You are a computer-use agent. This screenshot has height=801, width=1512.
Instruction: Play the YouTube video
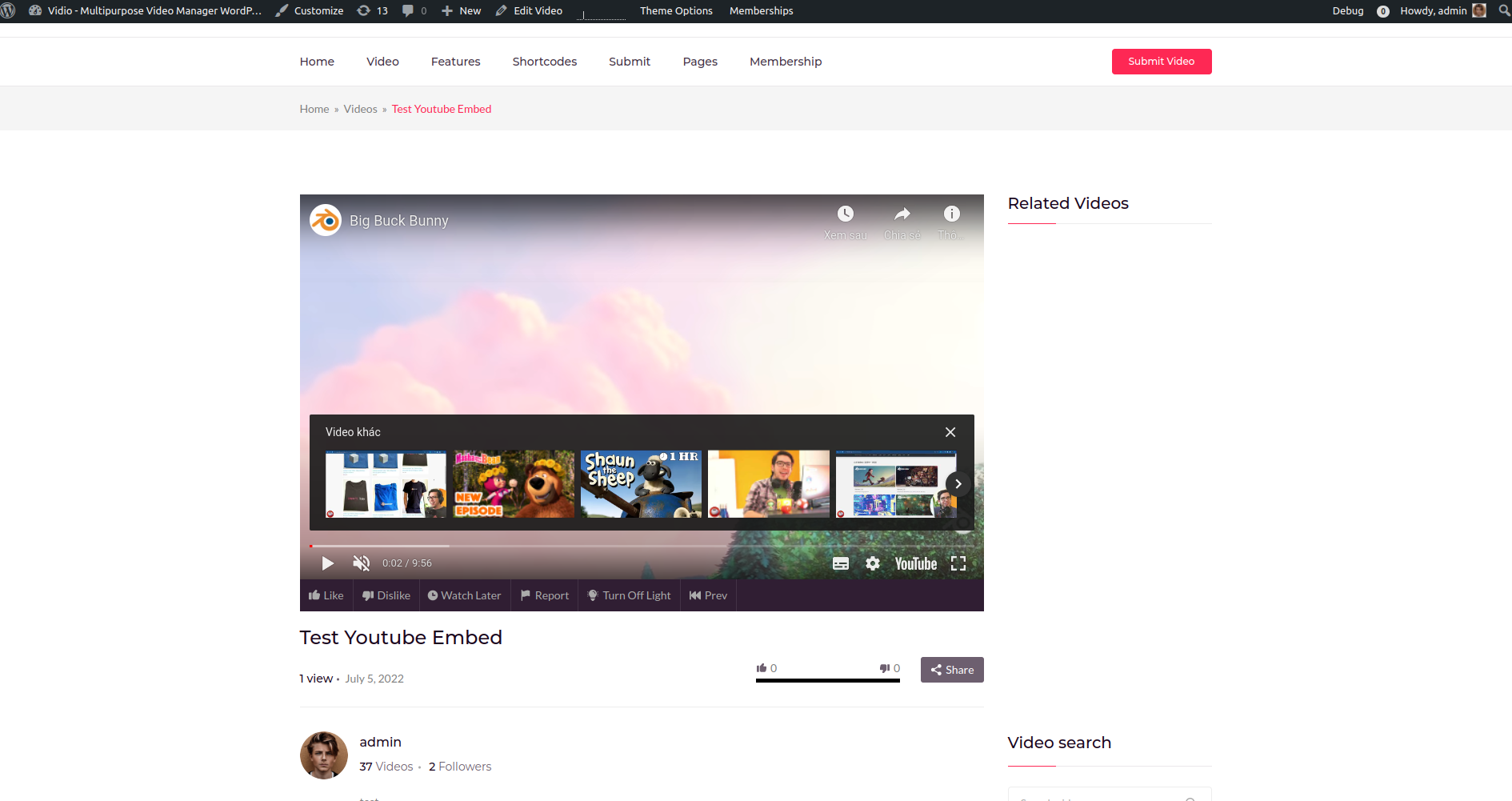click(x=327, y=563)
